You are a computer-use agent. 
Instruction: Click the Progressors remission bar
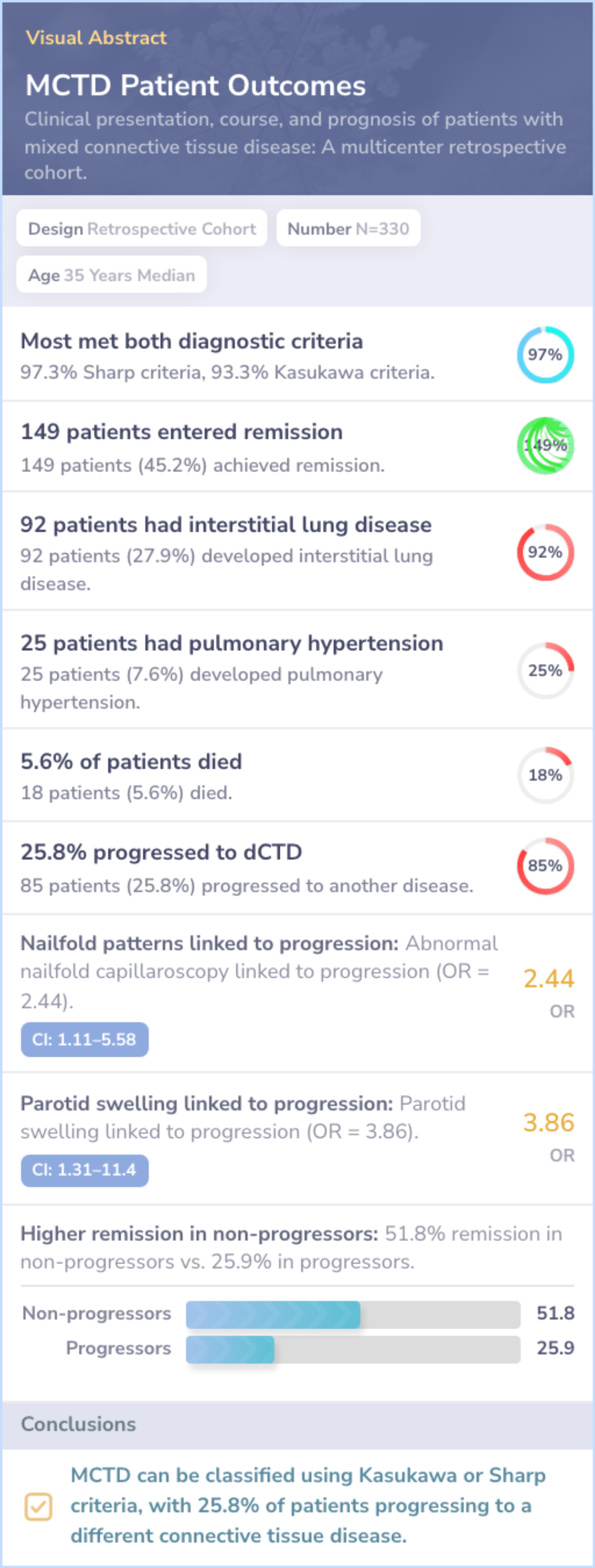pos(353,1348)
